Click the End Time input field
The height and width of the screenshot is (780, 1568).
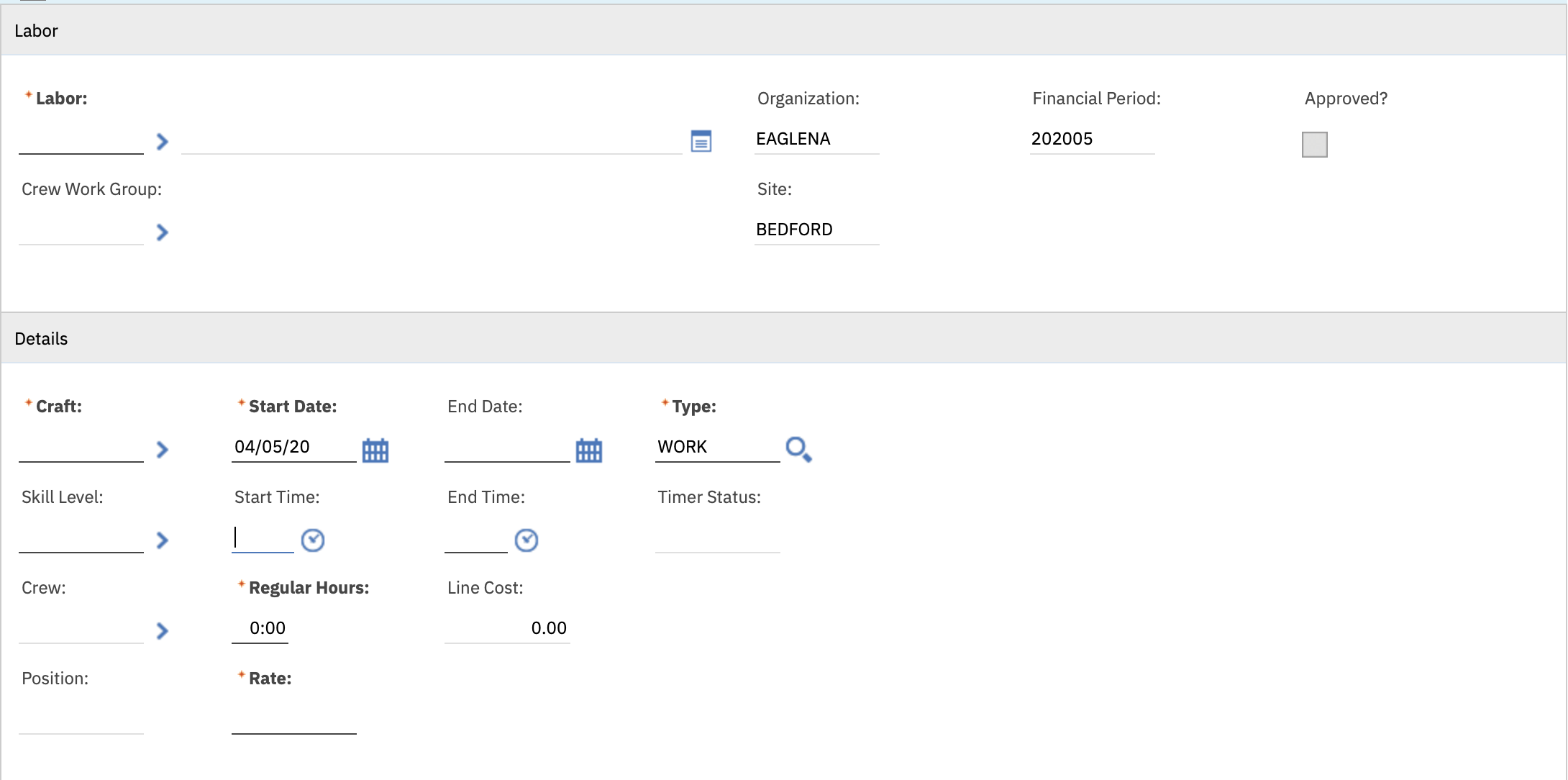(475, 538)
